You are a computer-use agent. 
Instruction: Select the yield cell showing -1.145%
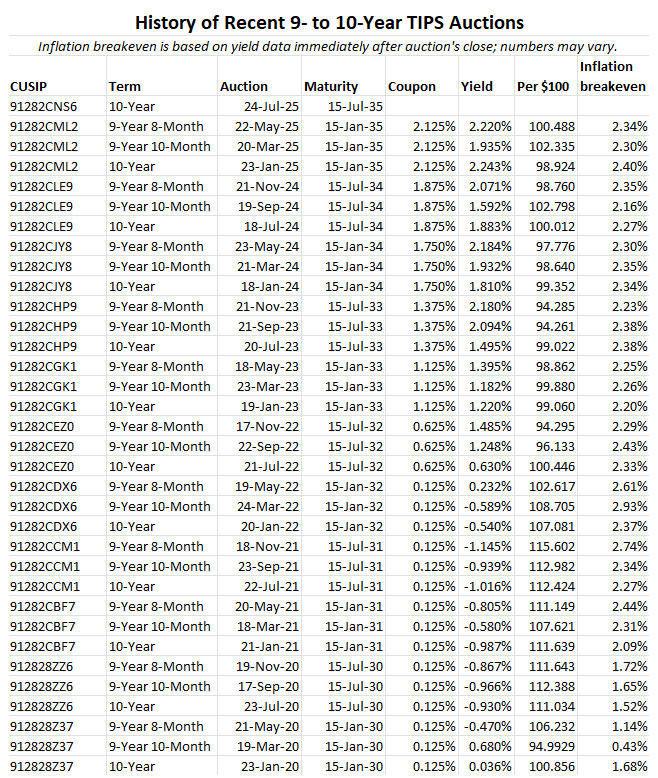tap(487, 547)
